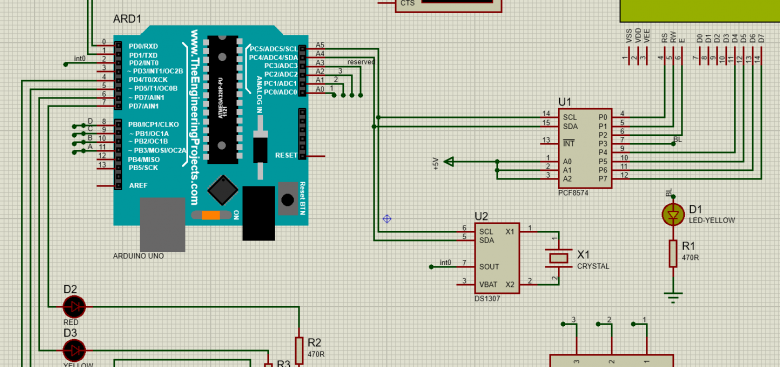
Task: Select the red LED D2 symbol
Action: point(74,307)
